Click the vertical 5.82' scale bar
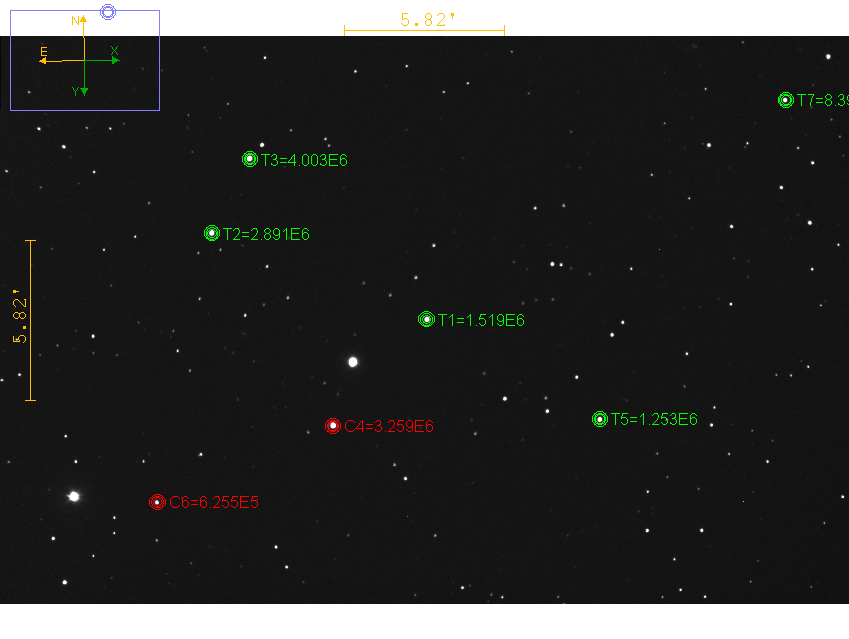Image resolution: width=849 pixels, height=639 pixels. [x=30, y=320]
